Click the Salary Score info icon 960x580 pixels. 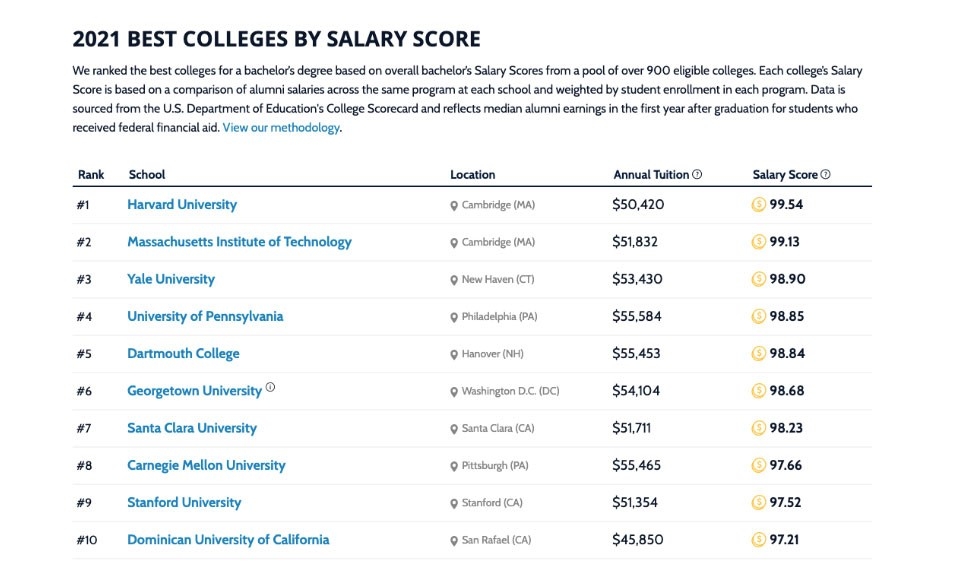826,175
